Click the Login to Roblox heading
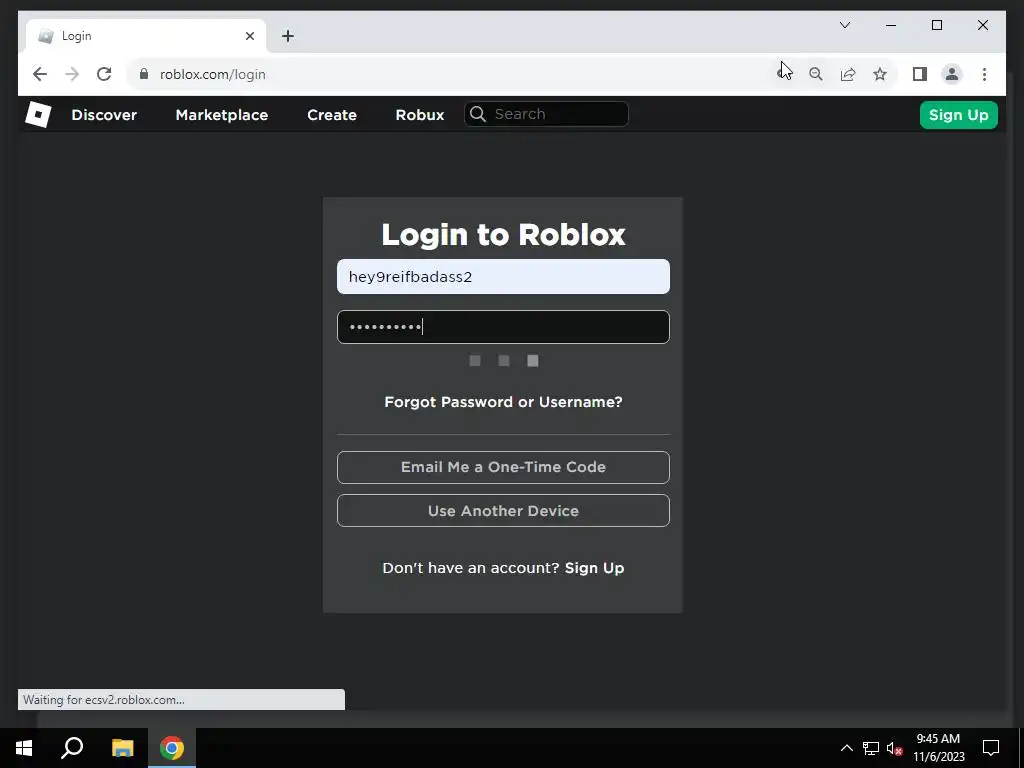 click(x=503, y=234)
